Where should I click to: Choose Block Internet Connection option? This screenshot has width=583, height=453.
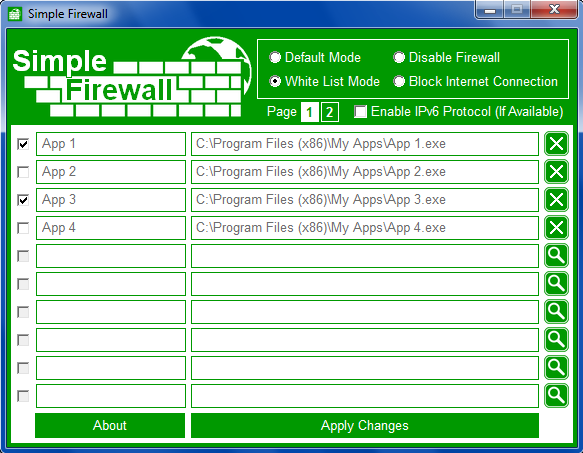click(x=399, y=81)
